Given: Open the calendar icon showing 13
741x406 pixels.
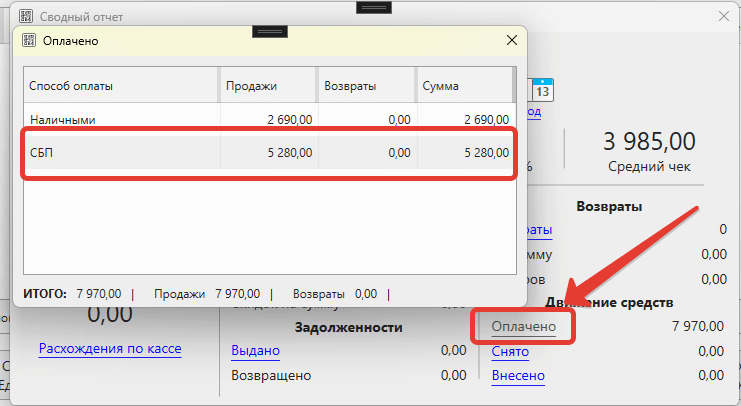Looking at the screenshot, I should [544, 88].
